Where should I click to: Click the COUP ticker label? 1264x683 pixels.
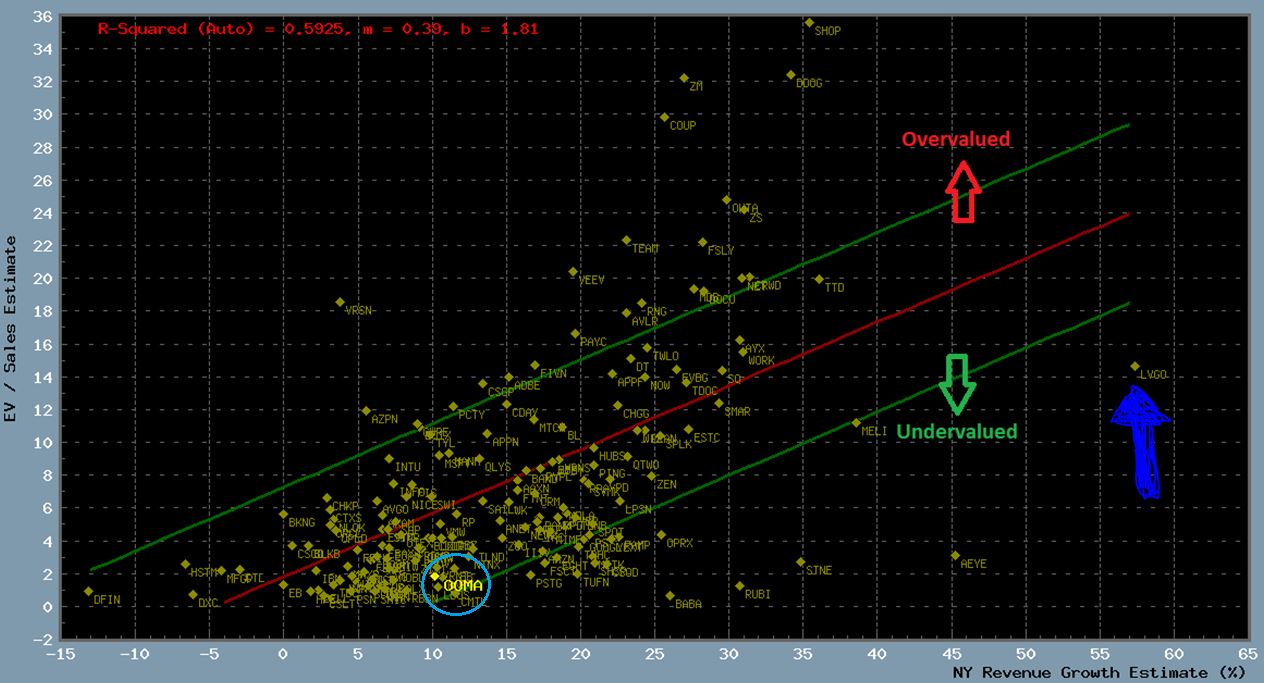tap(683, 126)
